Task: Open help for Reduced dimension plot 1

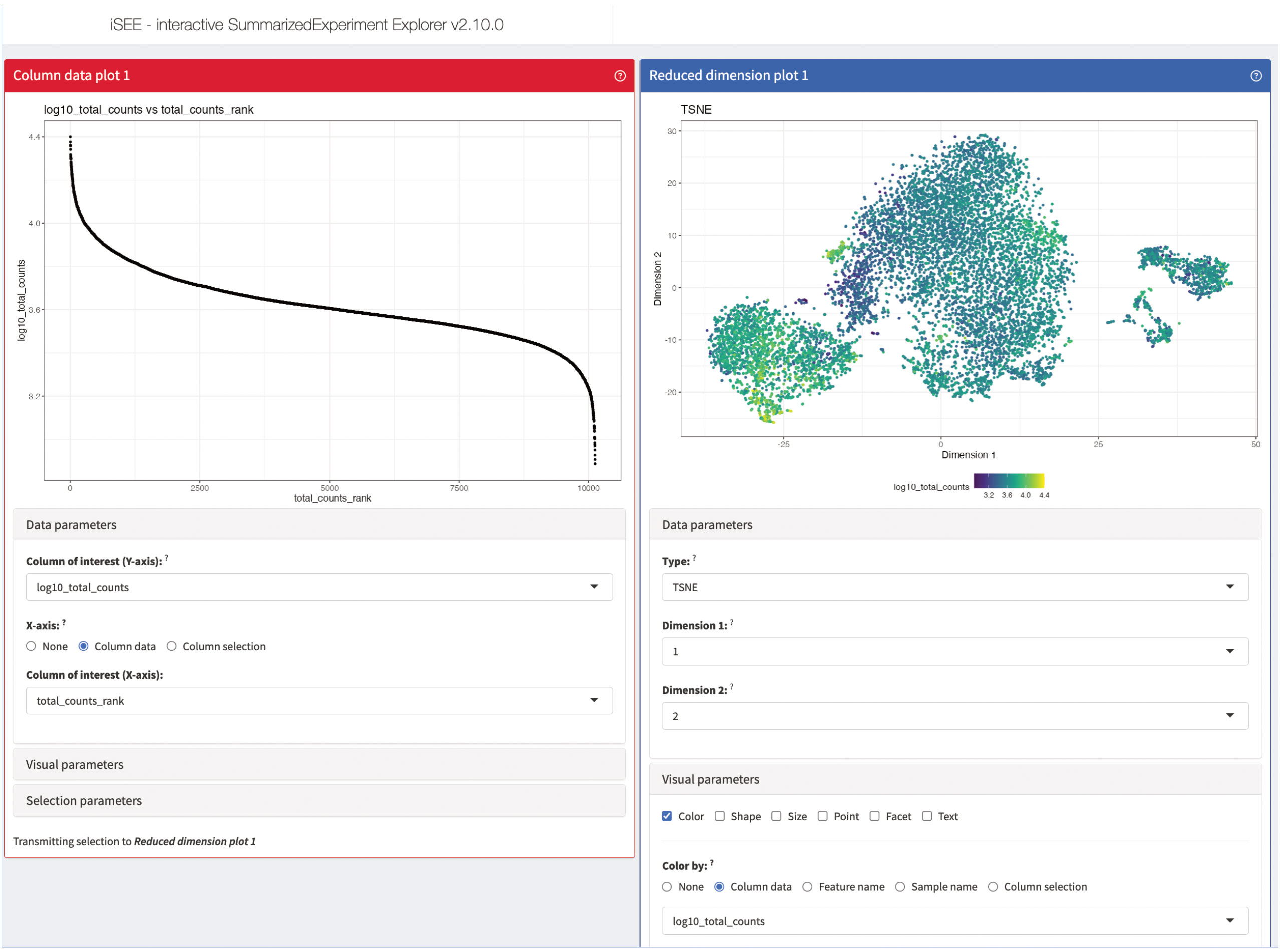Action: coord(1256,76)
